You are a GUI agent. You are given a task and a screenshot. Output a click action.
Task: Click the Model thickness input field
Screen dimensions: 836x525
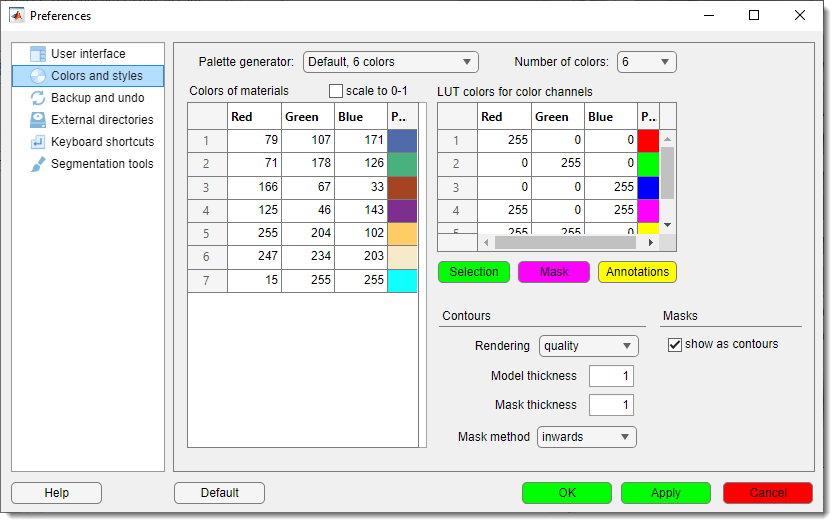point(611,376)
